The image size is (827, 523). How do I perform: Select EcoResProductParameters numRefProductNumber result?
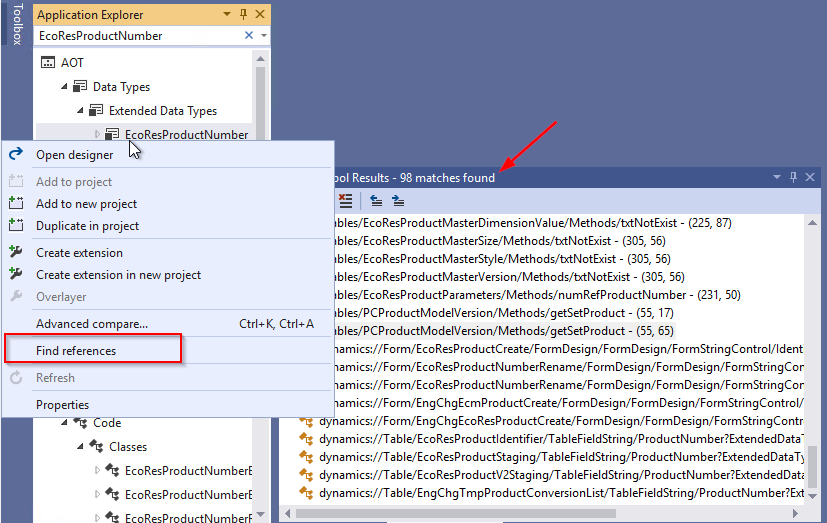(537, 295)
